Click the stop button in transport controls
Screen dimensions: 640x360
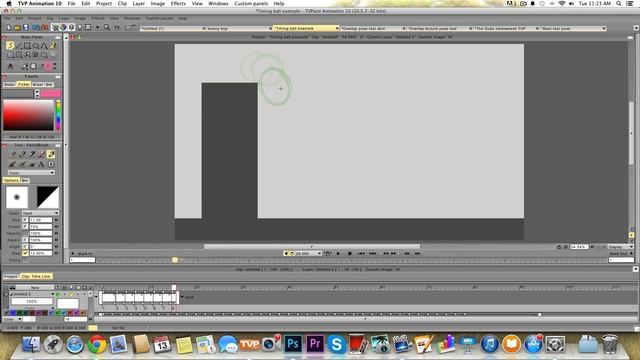(x=350, y=253)
